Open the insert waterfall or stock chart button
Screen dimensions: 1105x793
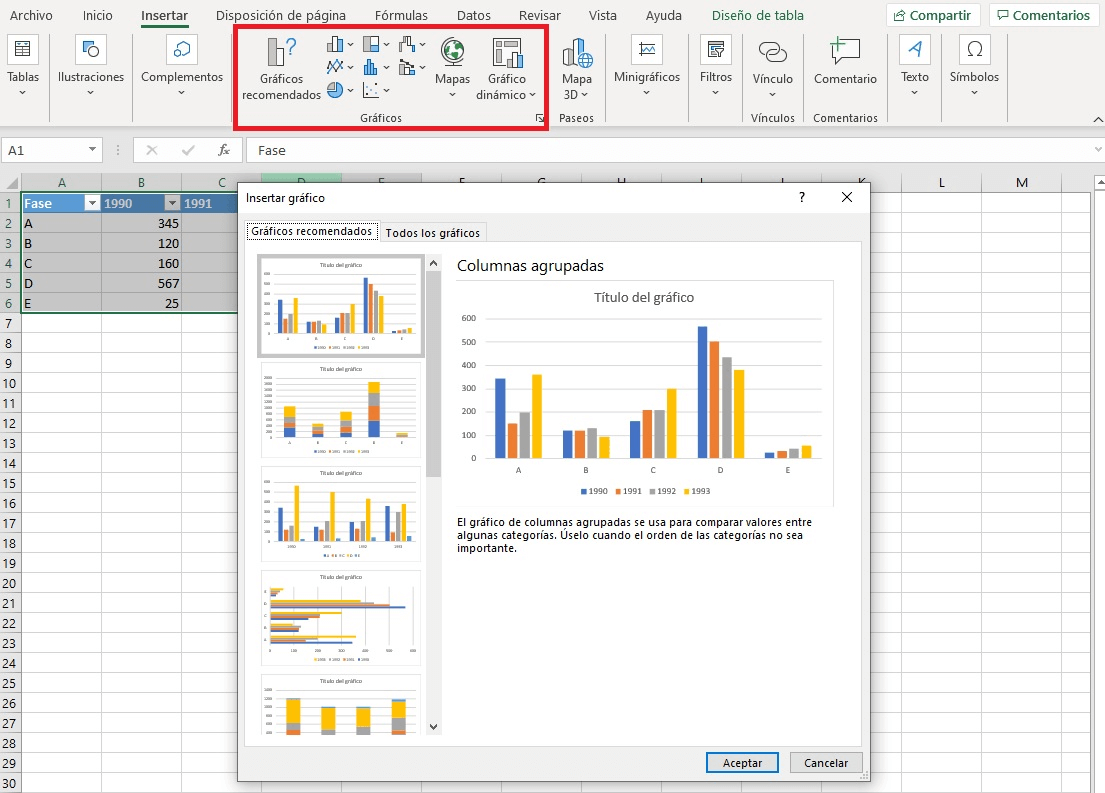(412, 45)
